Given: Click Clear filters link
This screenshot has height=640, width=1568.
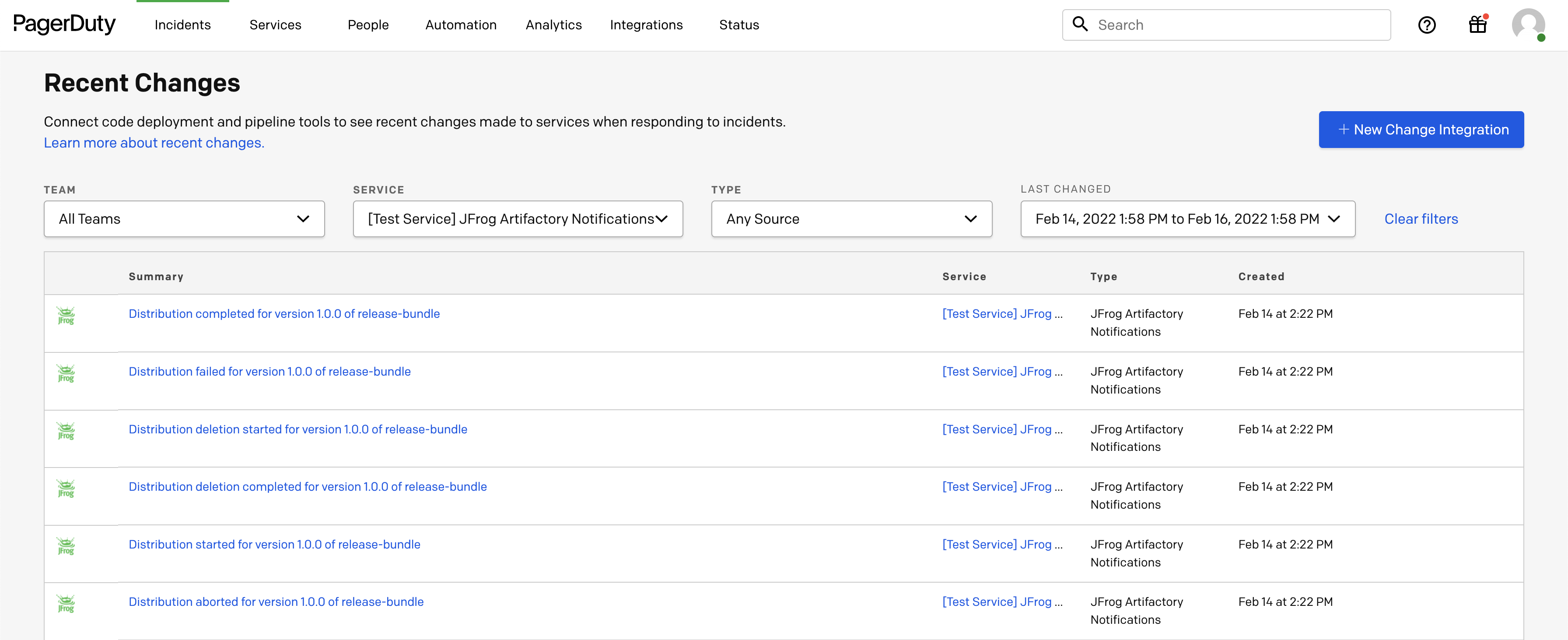Looking at the screenshot, I should tap(1421, 218).
